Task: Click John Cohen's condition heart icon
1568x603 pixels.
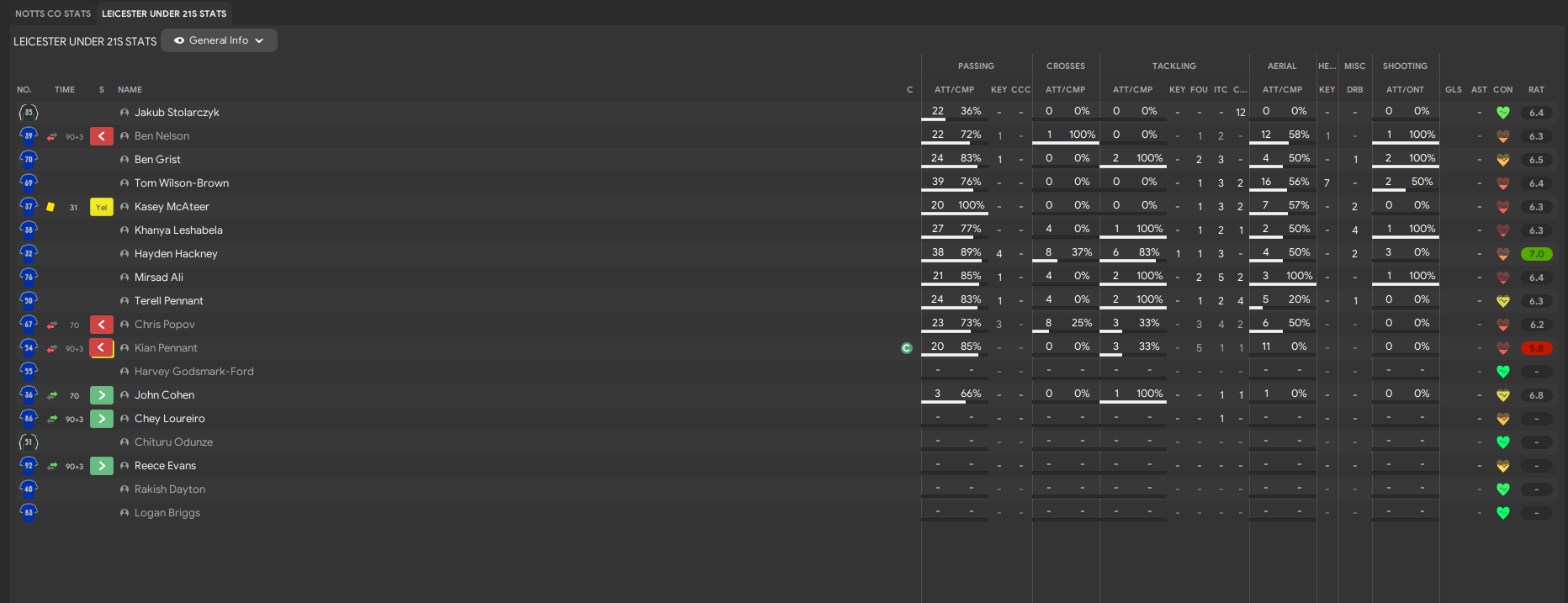Action: [x=1503, y=395]
